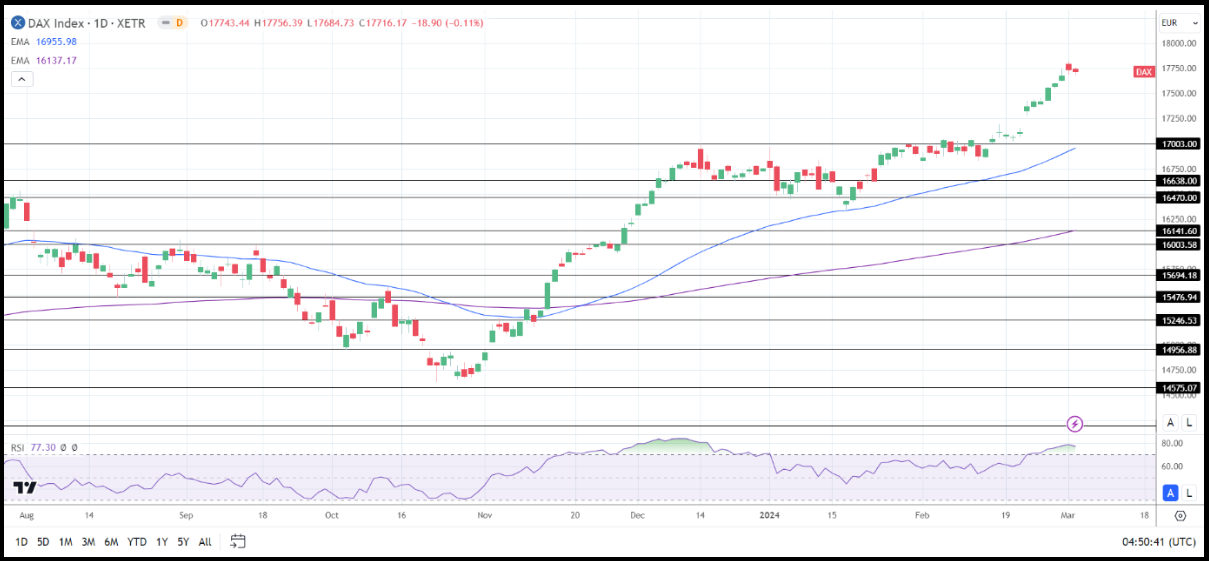The image size is (1209, 561).
Task: Click the 14575.07 horizontal line price label
Action: click(1179, 387)
